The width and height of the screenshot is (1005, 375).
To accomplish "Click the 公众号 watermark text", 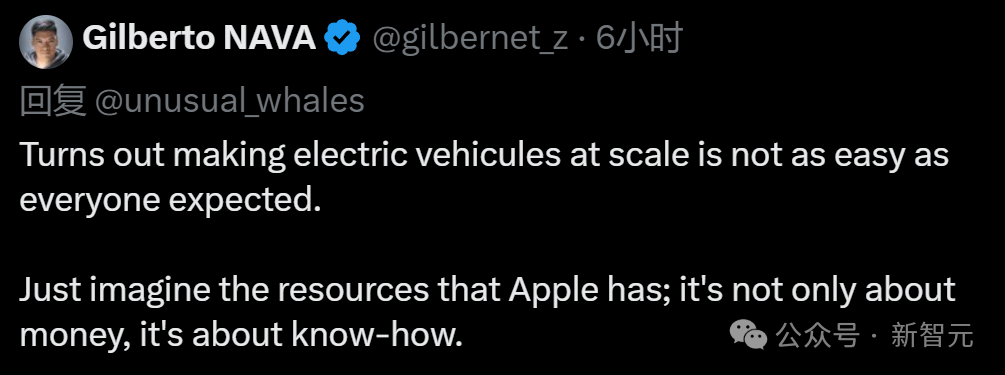I will coord(817,335).
